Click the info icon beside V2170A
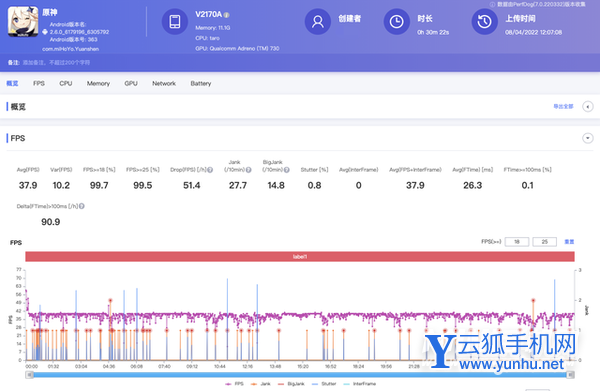Viewport: 600px width, 391px height. [227, 15]
